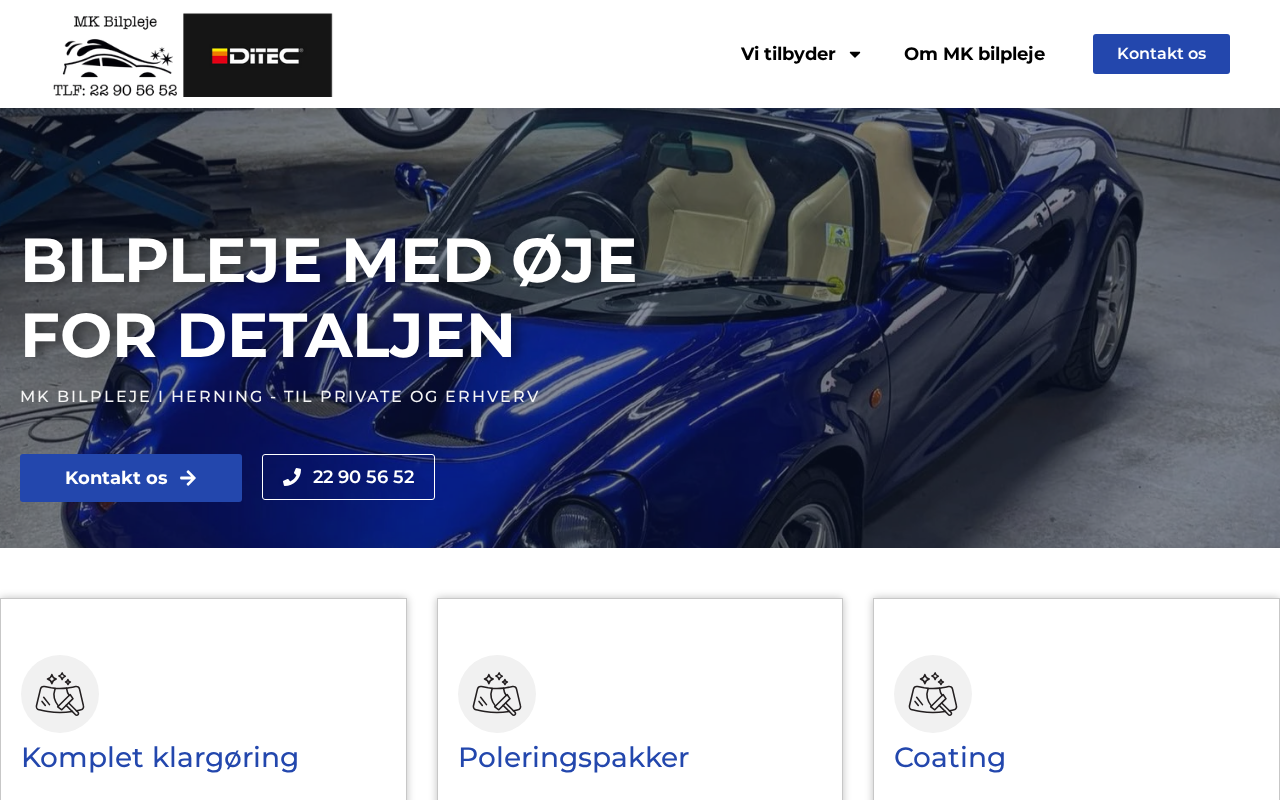Image resolution: width=1280 pixels, height=800 pixels.
Task: Click the Coating windshield icon
Action: click(x=933, y=694)
